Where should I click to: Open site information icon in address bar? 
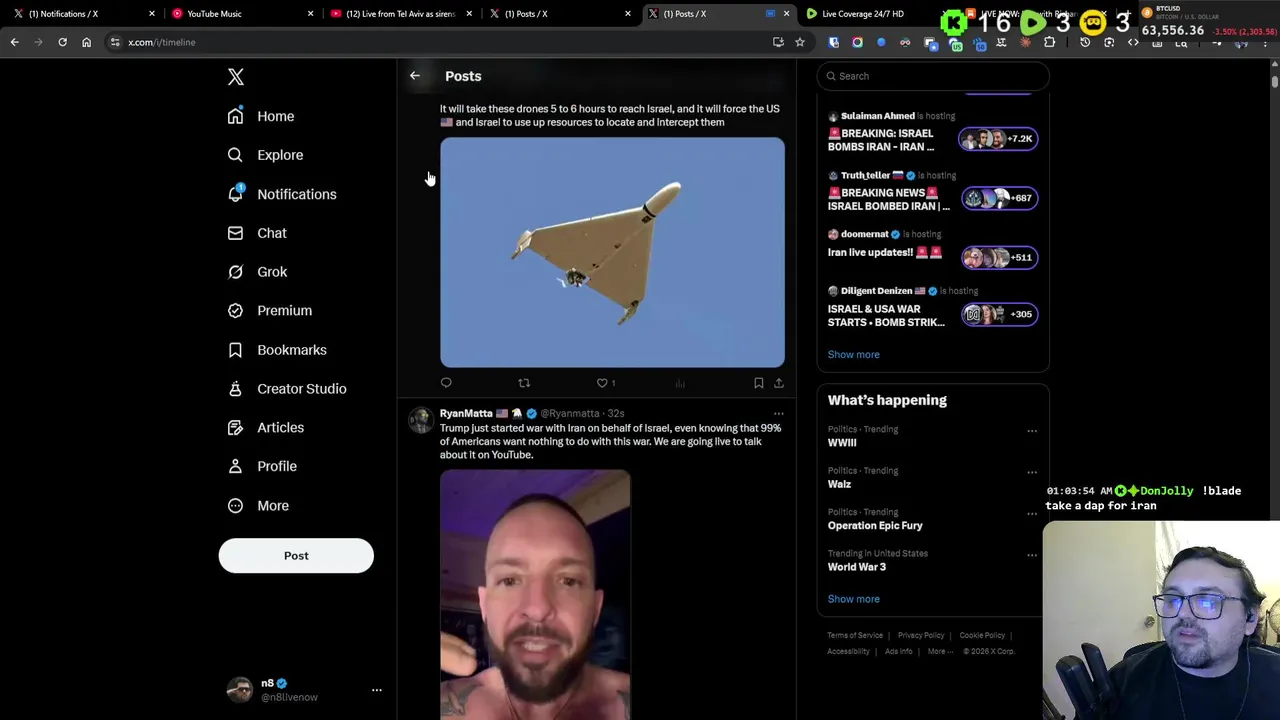(x=115, y=42)
